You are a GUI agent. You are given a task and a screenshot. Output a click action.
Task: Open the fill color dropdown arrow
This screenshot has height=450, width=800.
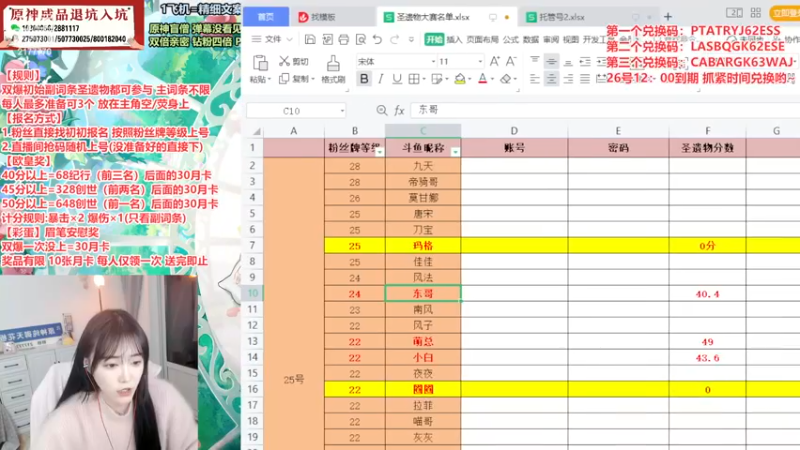[469, 79]
